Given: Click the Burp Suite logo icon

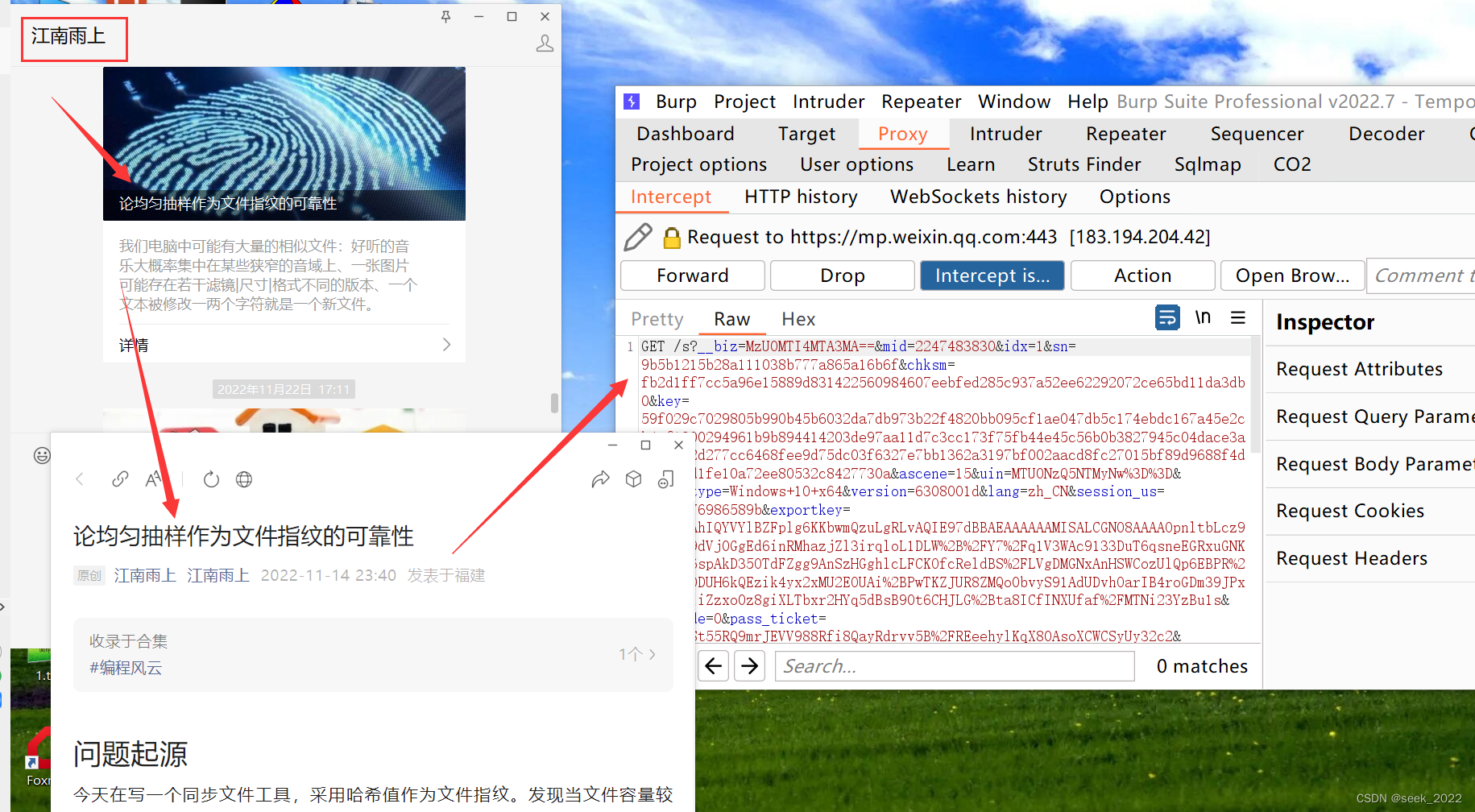Looking at the screenshot, I should (632, 101).
